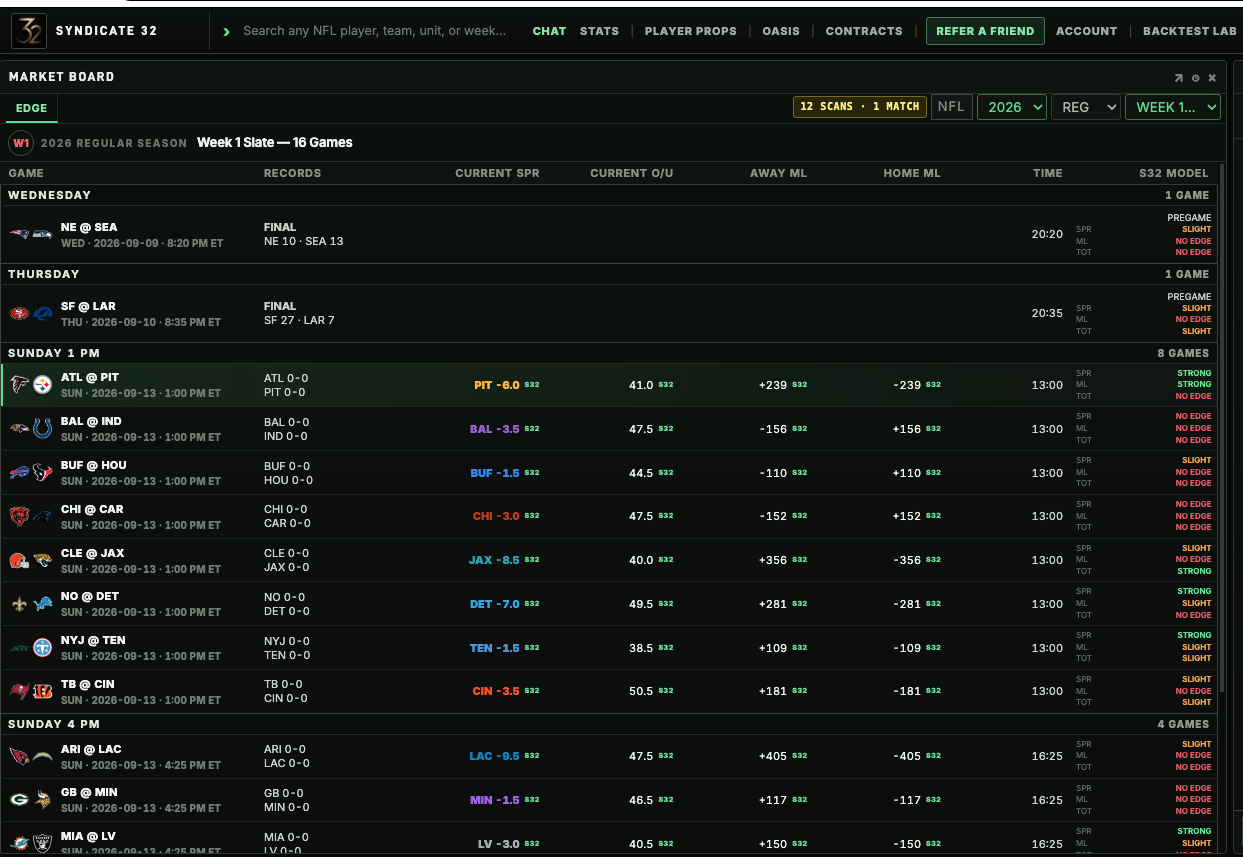This screenshot has height=857, width=1243.
Task: Open the OASIS section
Action: (x=781, y=31)
